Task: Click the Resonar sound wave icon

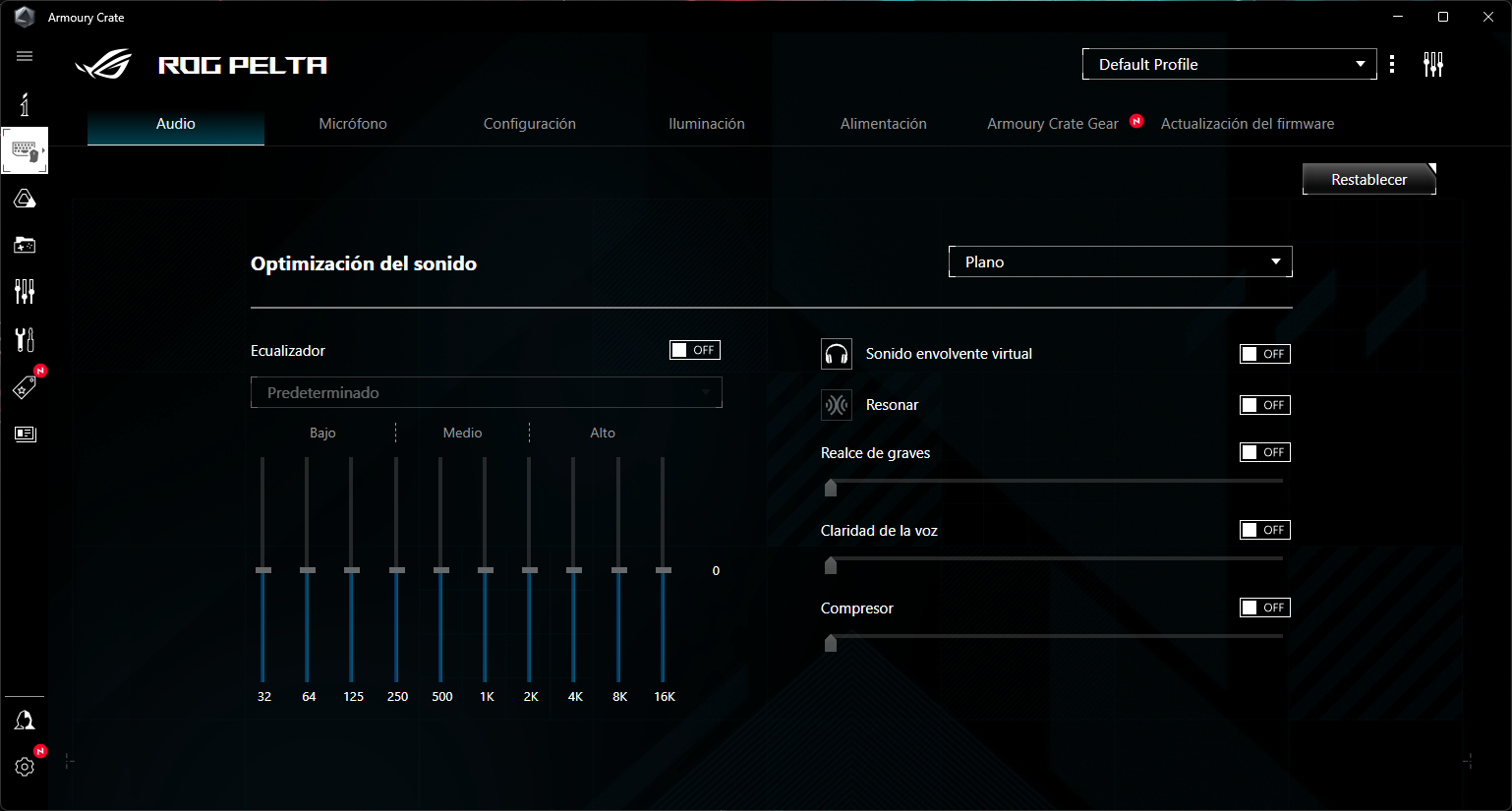Action: click(x=837, y=405)
